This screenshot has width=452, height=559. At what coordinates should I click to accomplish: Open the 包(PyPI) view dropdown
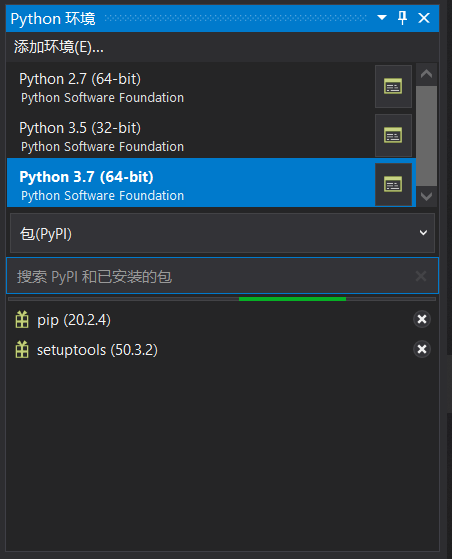222,233
